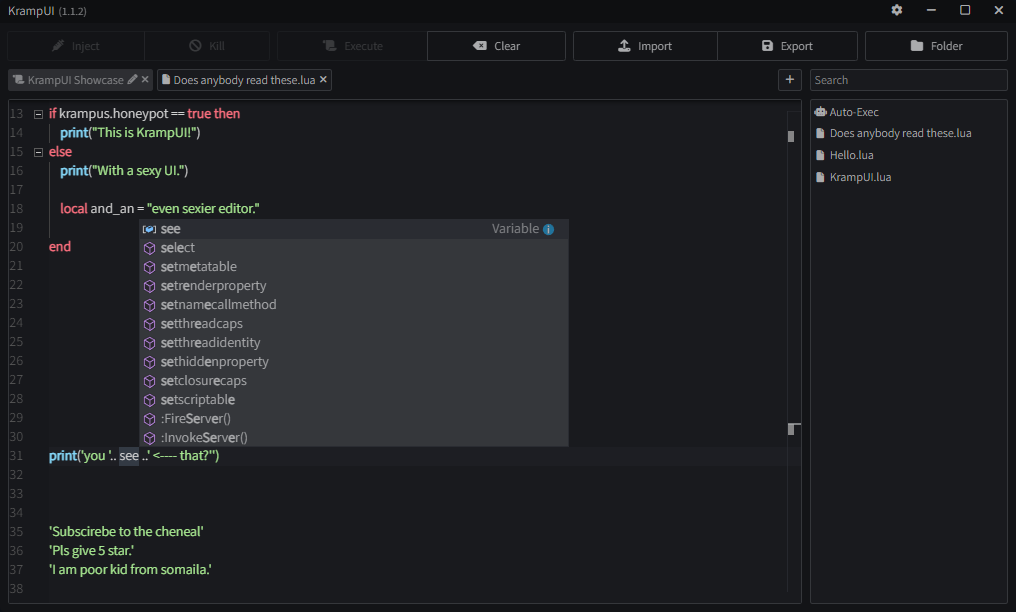
Task: Place cursor in 'Subscirebe to the cheneal' text
Action: (x=126, y=532)
